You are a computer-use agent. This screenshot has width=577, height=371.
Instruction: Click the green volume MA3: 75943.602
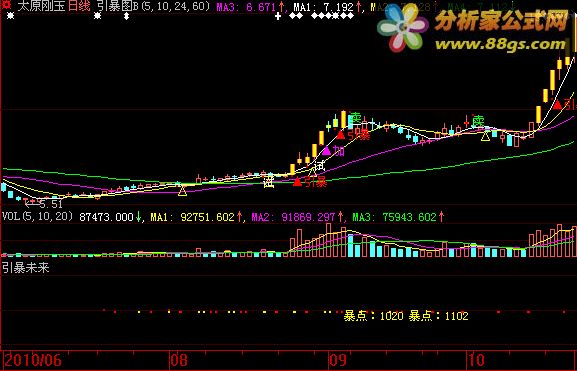pyautogui.click(x=394, y=217)
